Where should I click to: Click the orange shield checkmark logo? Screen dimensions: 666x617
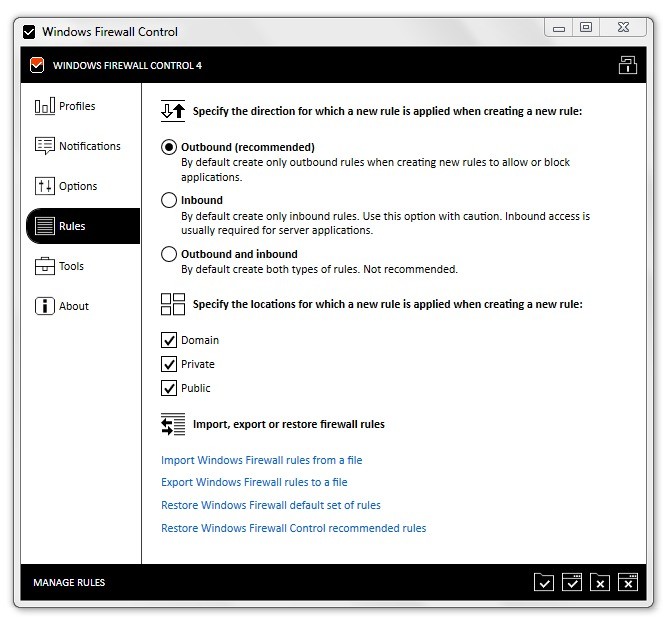point(37,65)
